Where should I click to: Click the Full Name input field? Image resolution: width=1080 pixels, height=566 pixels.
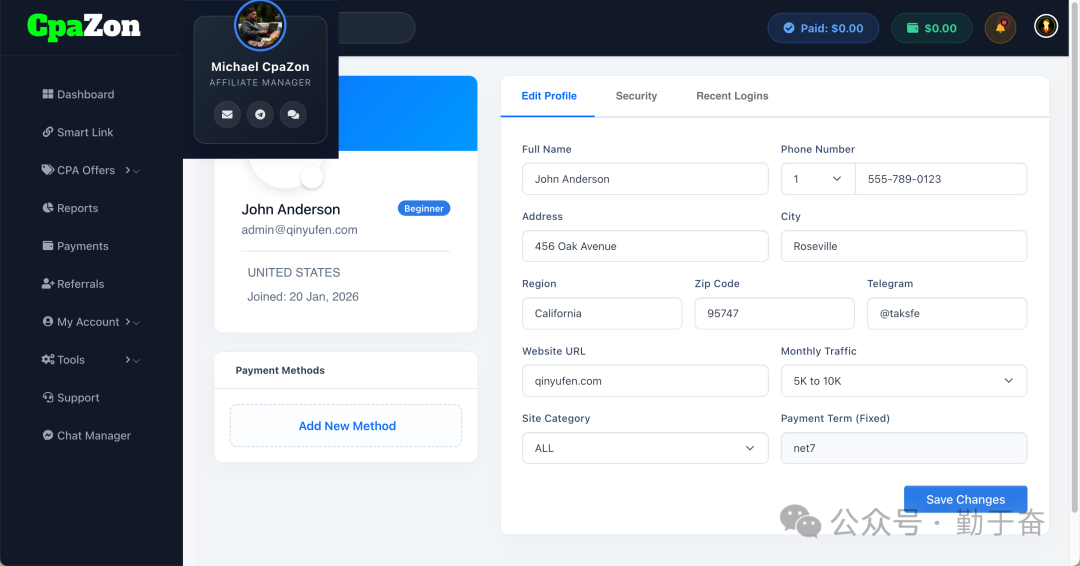click(645, 179)
